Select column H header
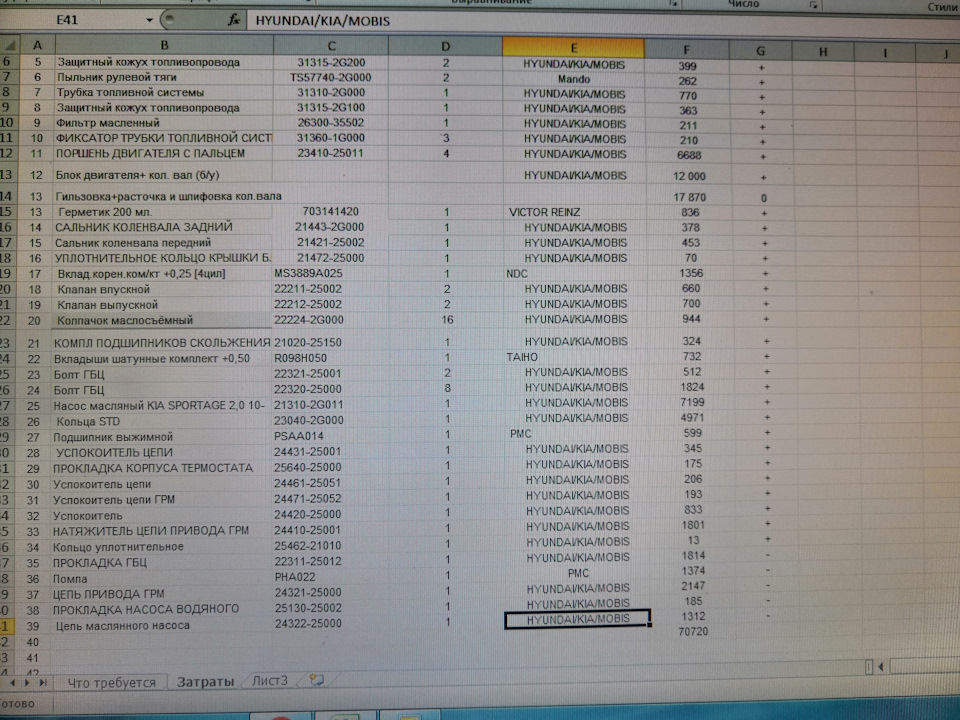The width and height of the screenshot is (960, 720). click(x=823, y=52)
